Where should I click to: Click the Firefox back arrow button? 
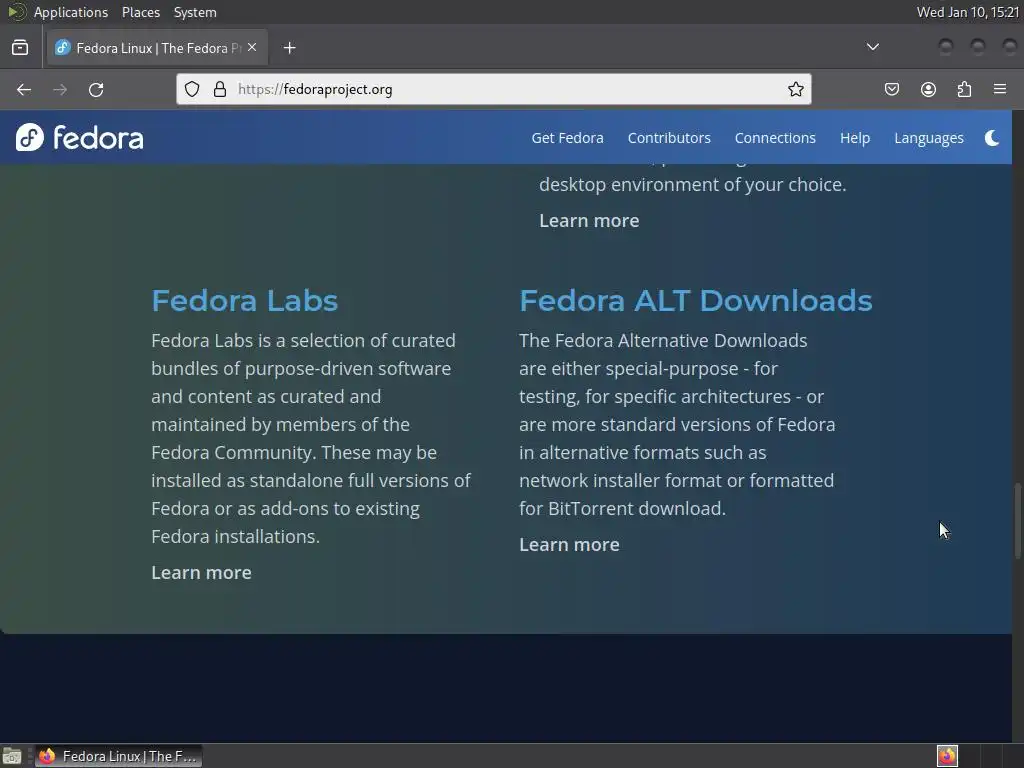tap(24, 89)
